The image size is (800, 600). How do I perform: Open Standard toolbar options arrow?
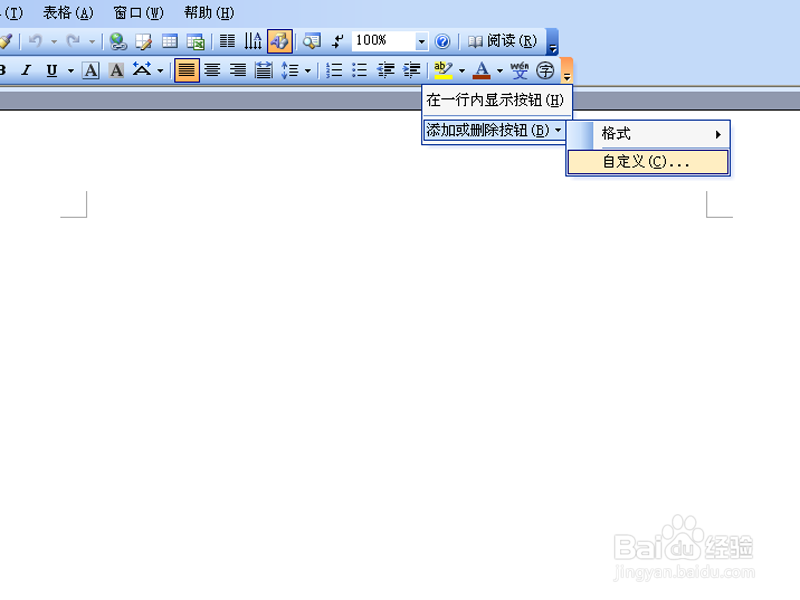pos(553,41)
